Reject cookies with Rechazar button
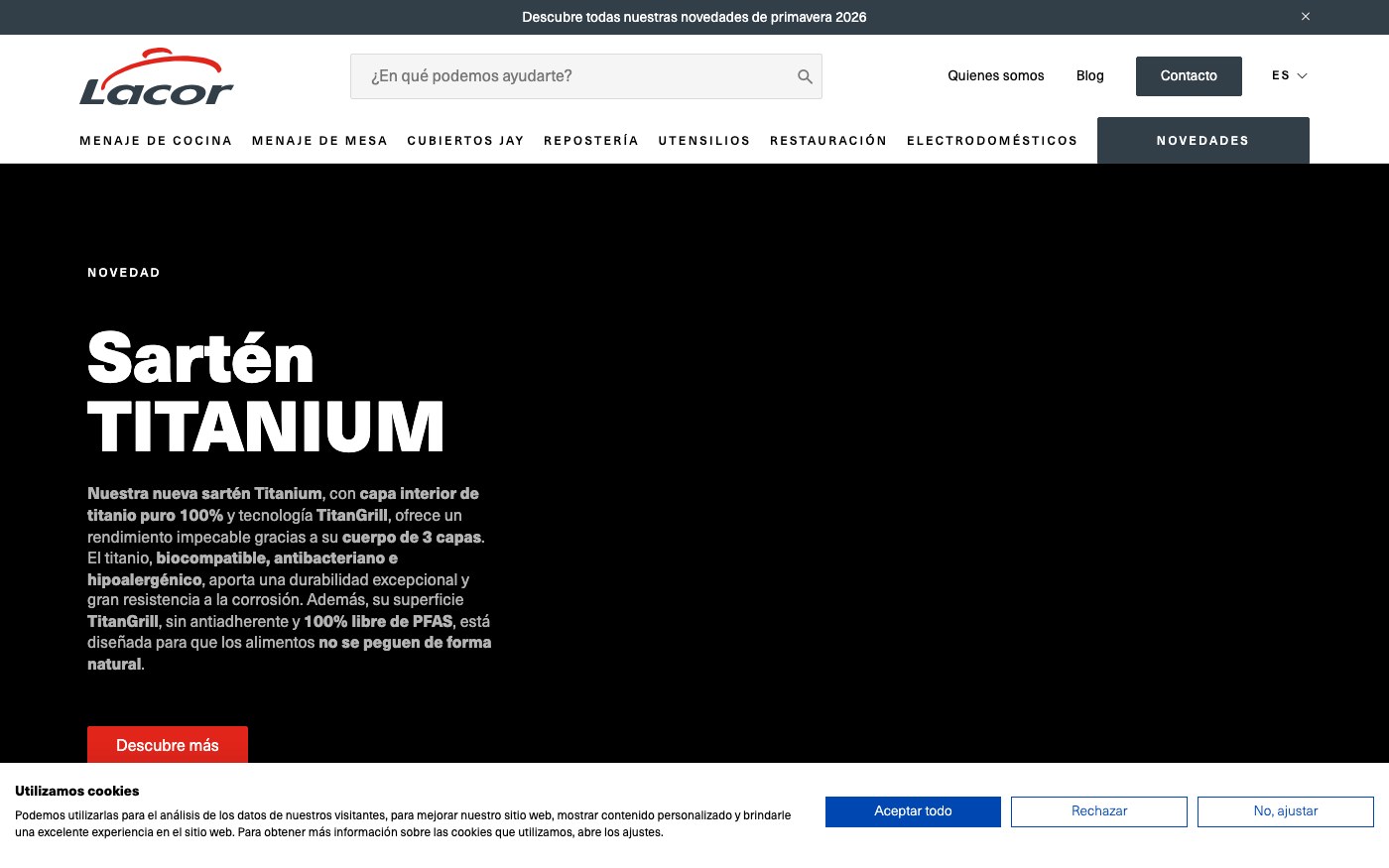The image size is (1389, 868). [x=1099, y=811]
